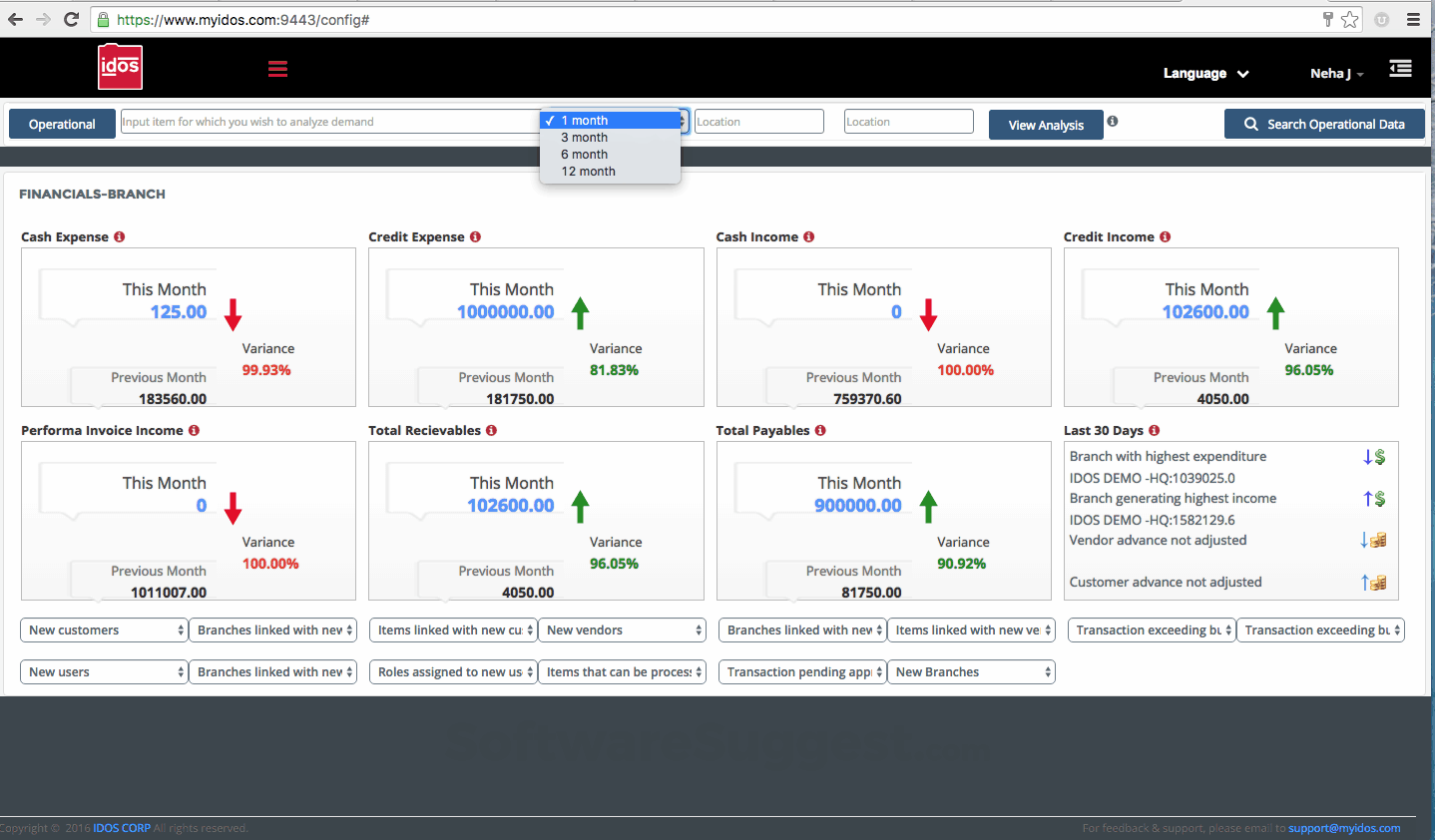1435x840 pixels.
Task: Select the 3 month option
Action: point(584,137)
